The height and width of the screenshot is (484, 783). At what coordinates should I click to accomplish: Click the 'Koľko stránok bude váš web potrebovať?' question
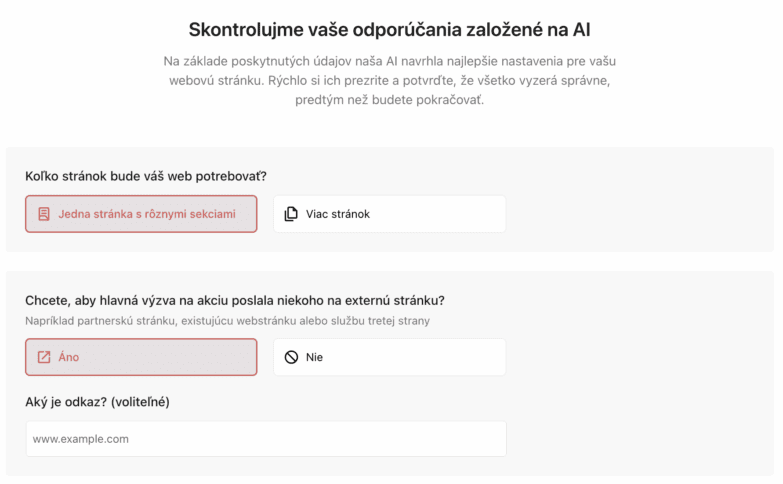click(x=146, y=176)
